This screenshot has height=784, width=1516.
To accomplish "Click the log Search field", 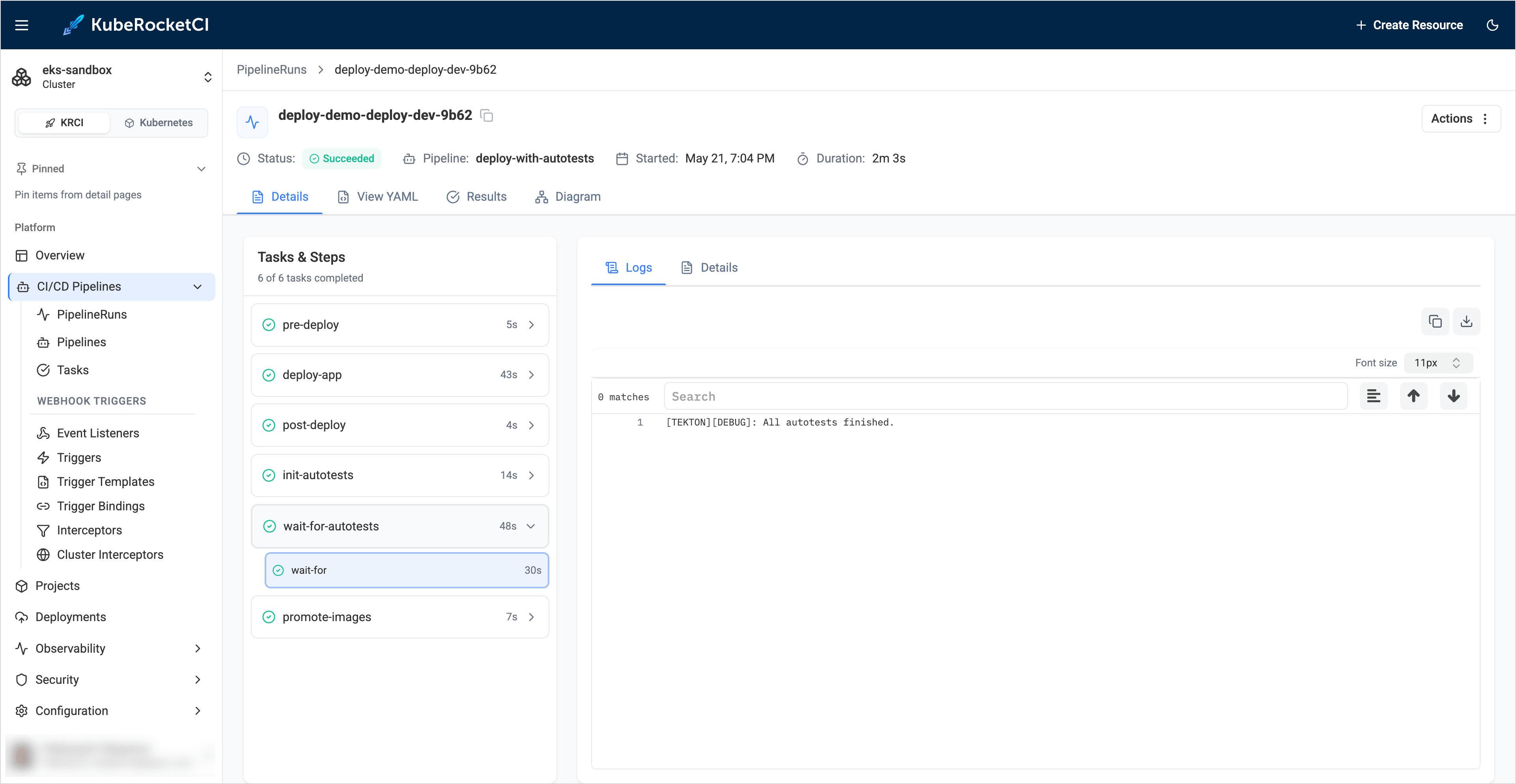I will tap(1005, 396).
